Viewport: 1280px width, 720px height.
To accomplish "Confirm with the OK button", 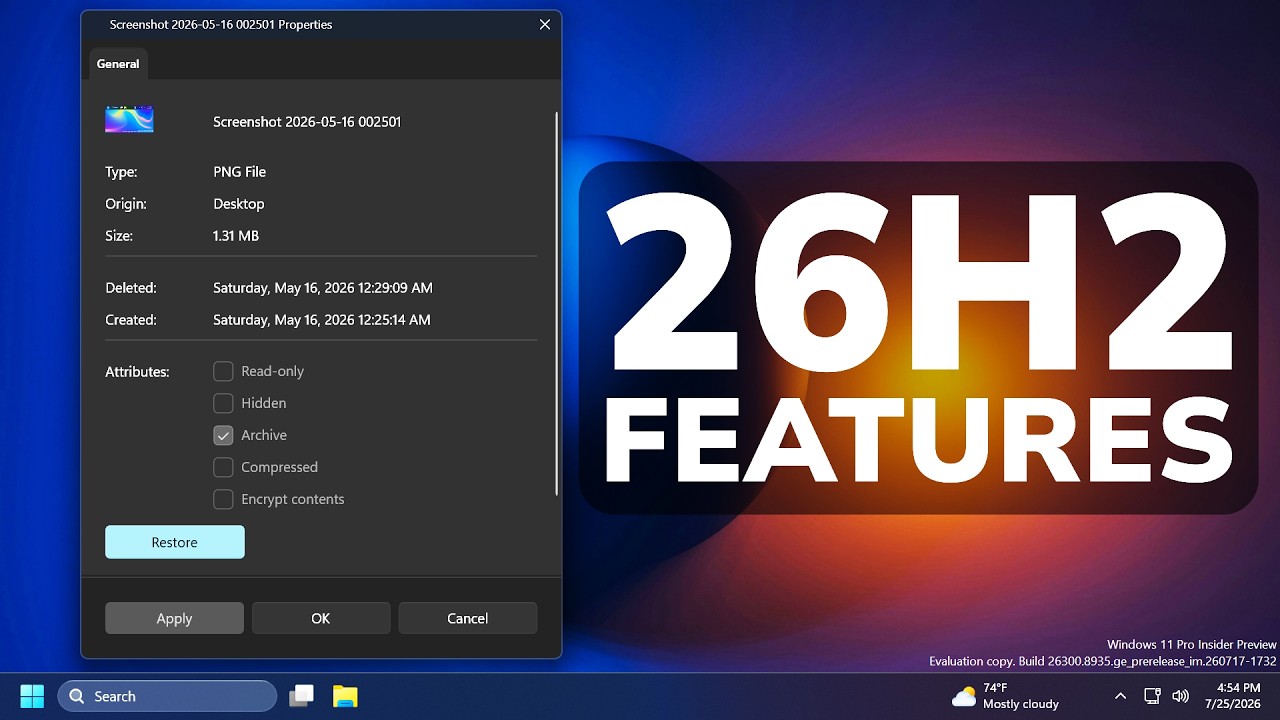I will 320,618.
